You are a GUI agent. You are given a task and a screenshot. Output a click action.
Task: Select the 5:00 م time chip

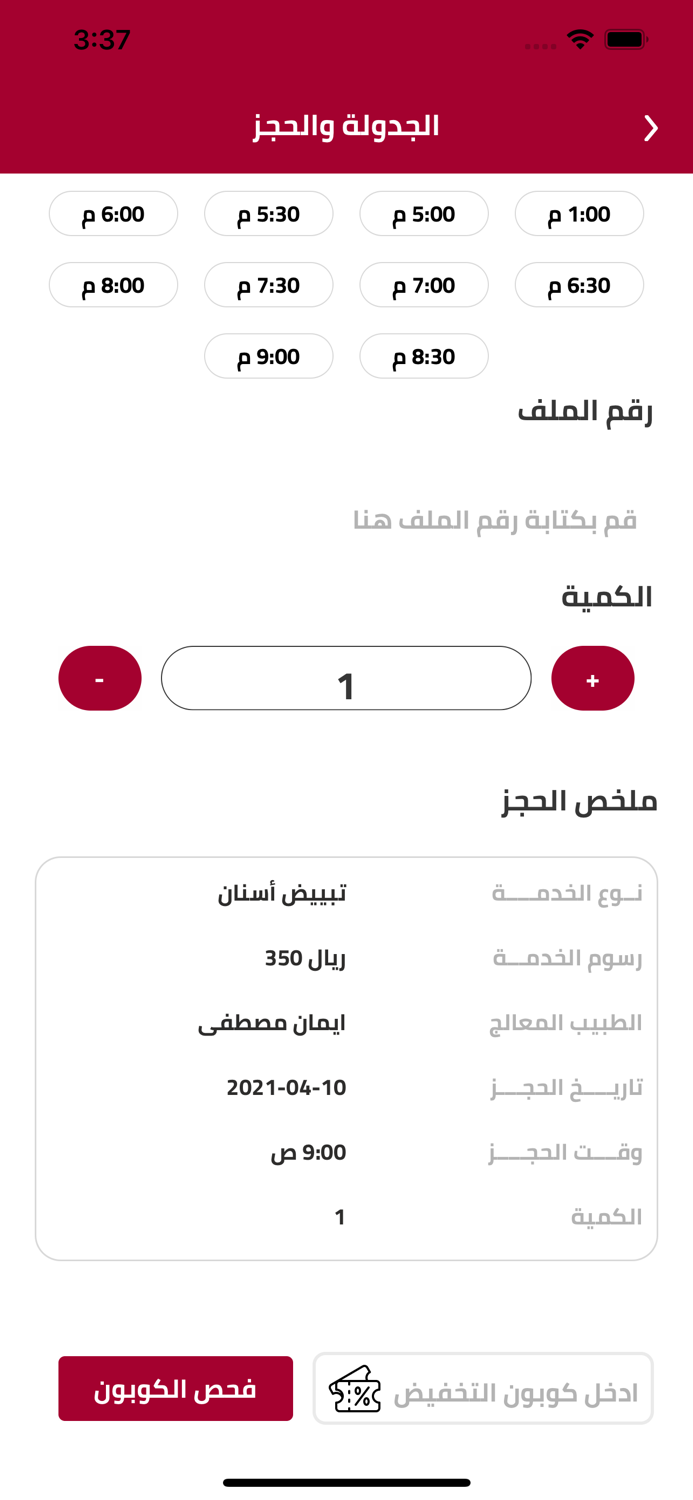424,213
